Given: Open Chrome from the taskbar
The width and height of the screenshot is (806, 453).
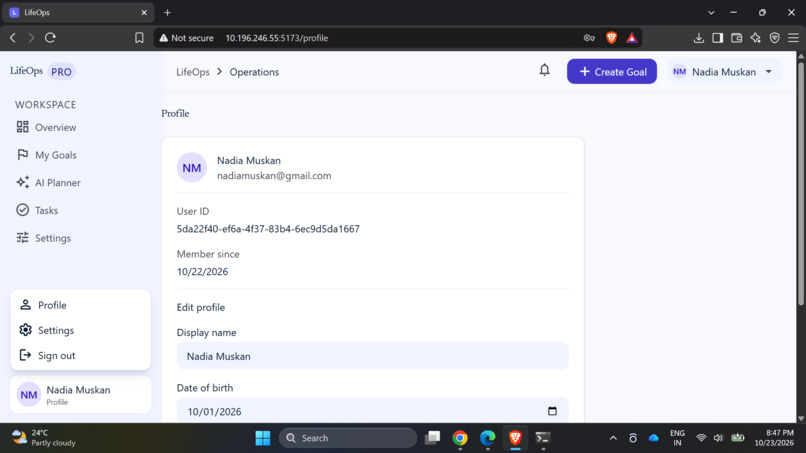Looking at the screenshot, I should (x=460, y=438).
